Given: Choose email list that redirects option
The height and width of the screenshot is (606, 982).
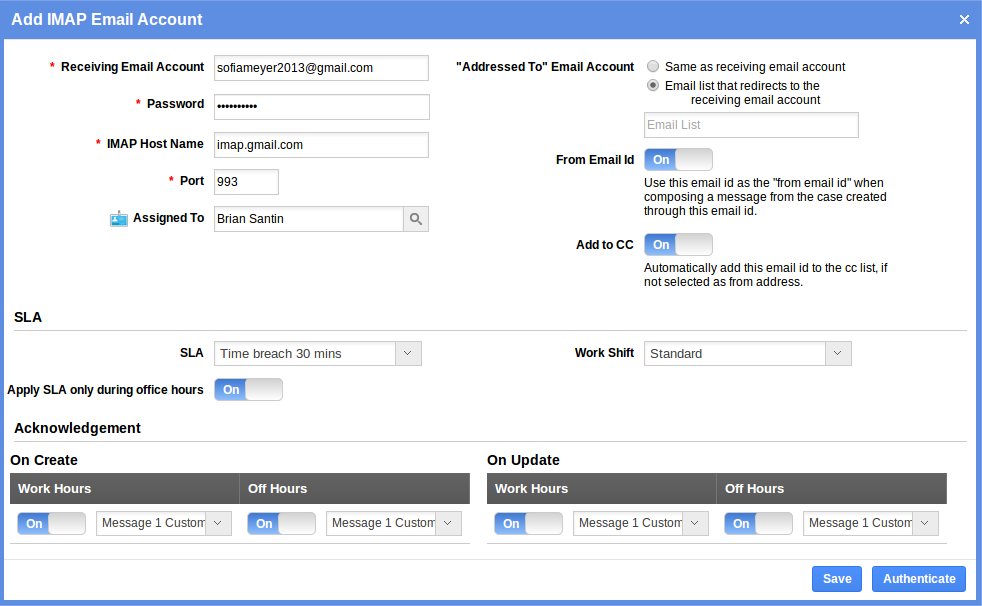Looking at the screenshot, I should 654,85.
